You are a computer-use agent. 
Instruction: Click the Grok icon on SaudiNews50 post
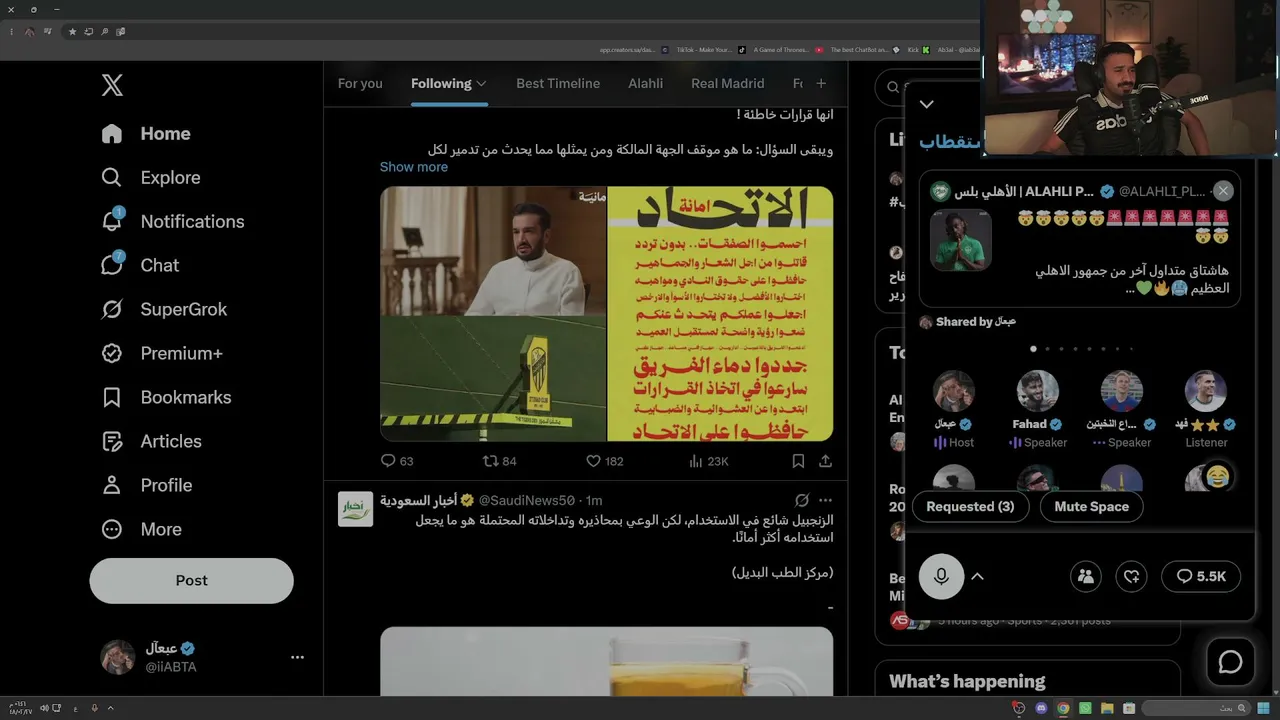tap(801, 500)
